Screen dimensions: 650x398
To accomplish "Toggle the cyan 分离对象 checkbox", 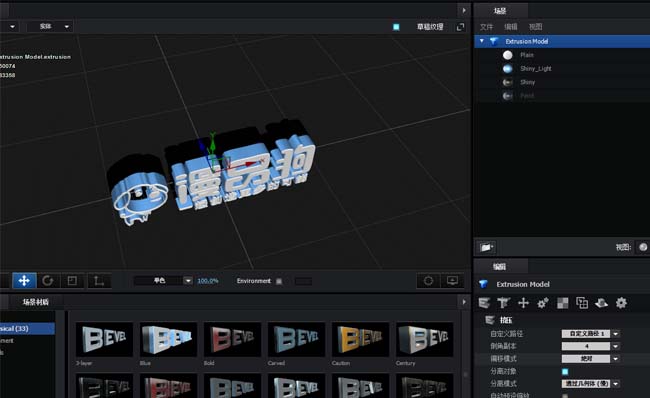I will pos(565,371).
